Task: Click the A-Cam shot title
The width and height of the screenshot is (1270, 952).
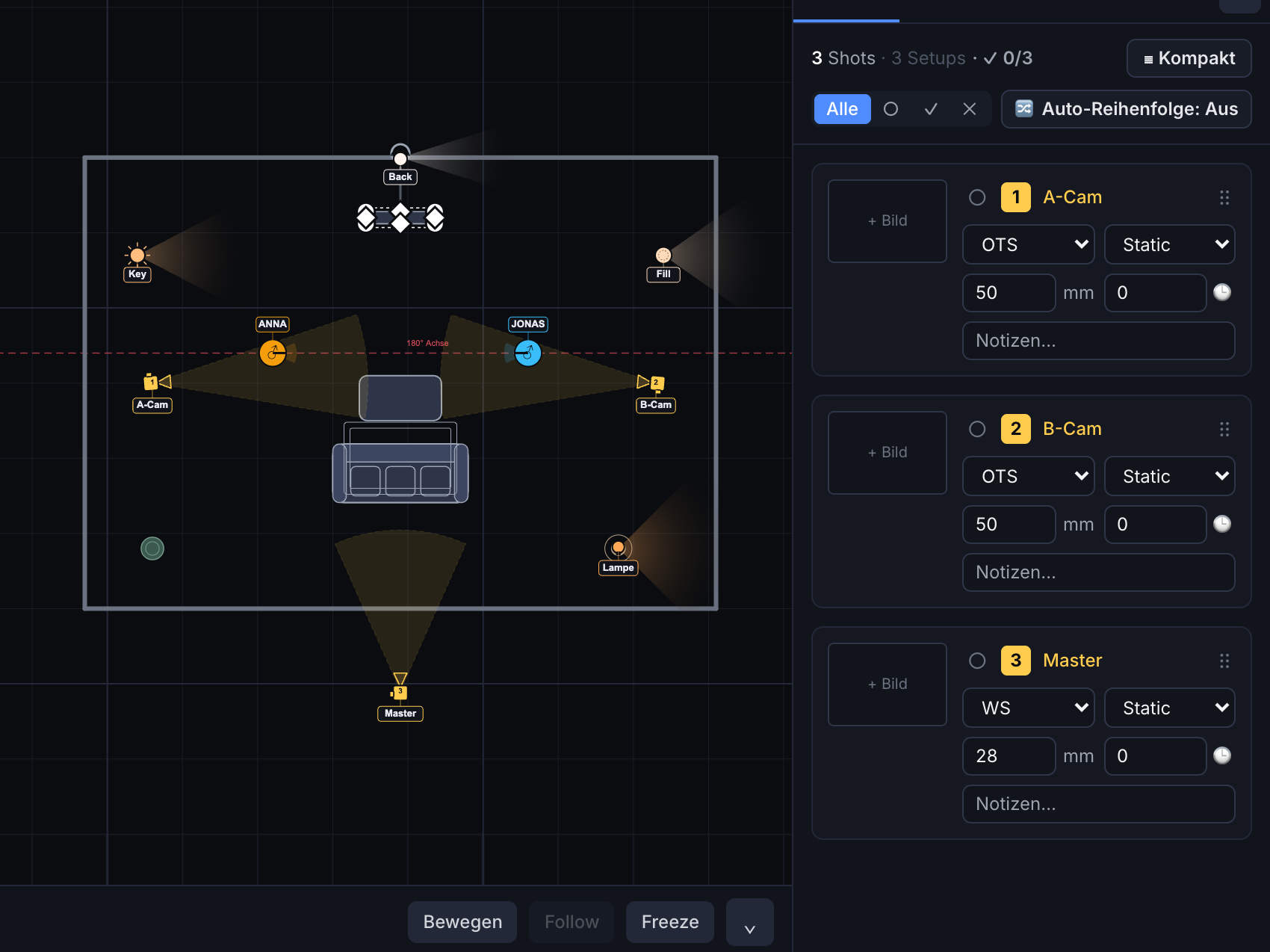Action: [1072, 197]
